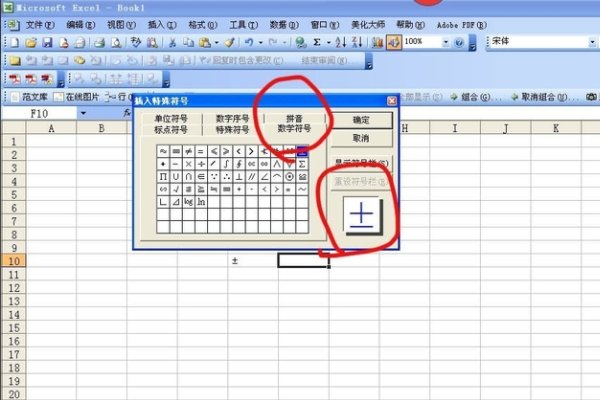
Task: Pick the ln symbol in grid
Action: pos(201,202)
